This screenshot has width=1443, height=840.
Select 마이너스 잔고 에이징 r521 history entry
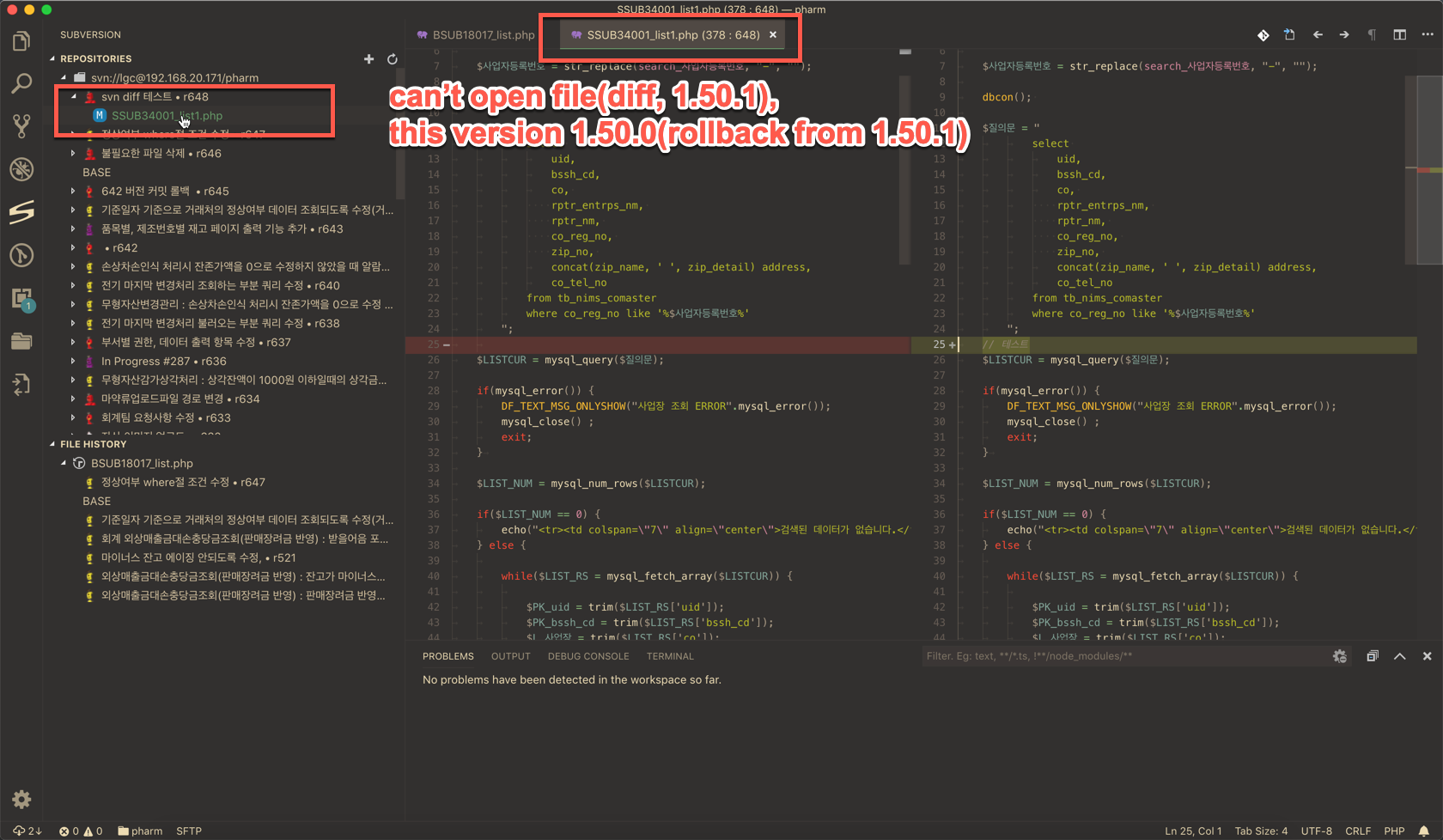[x=198, y=557]
